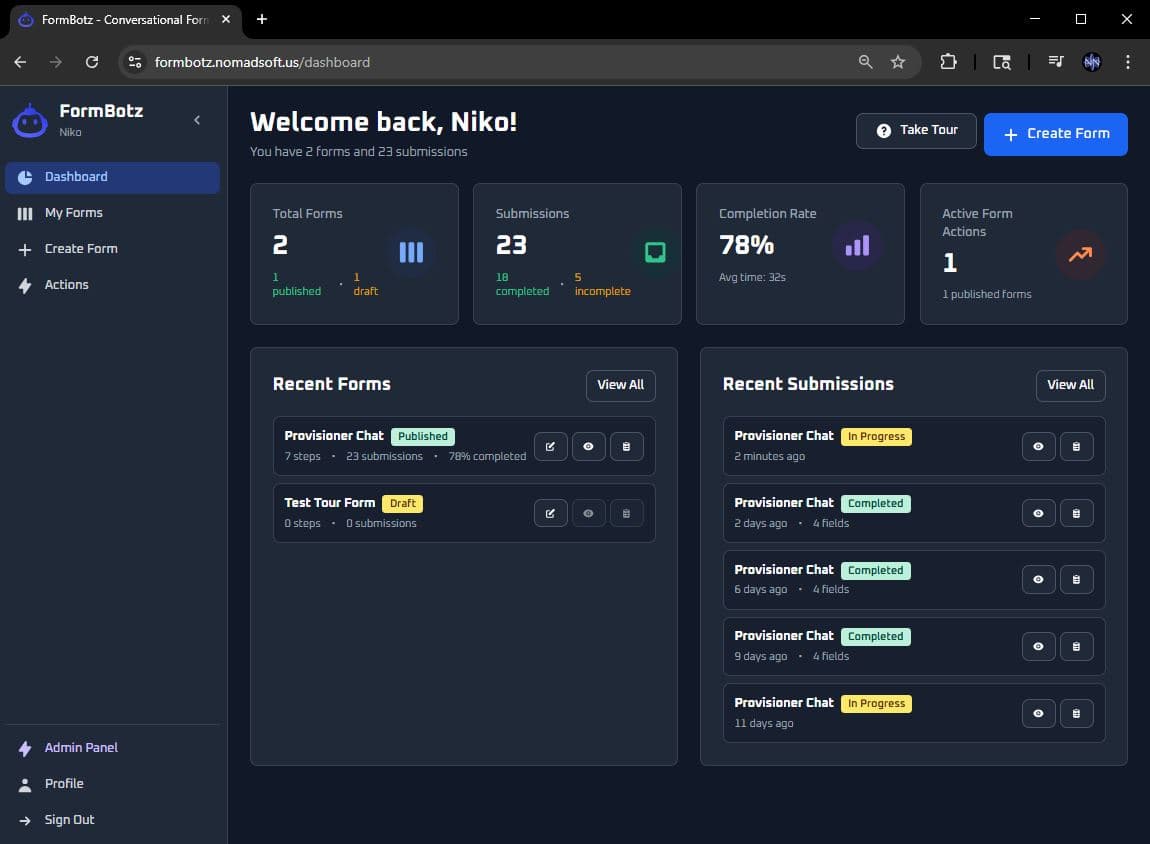Open the Chrome three-dot menu

1128,62
